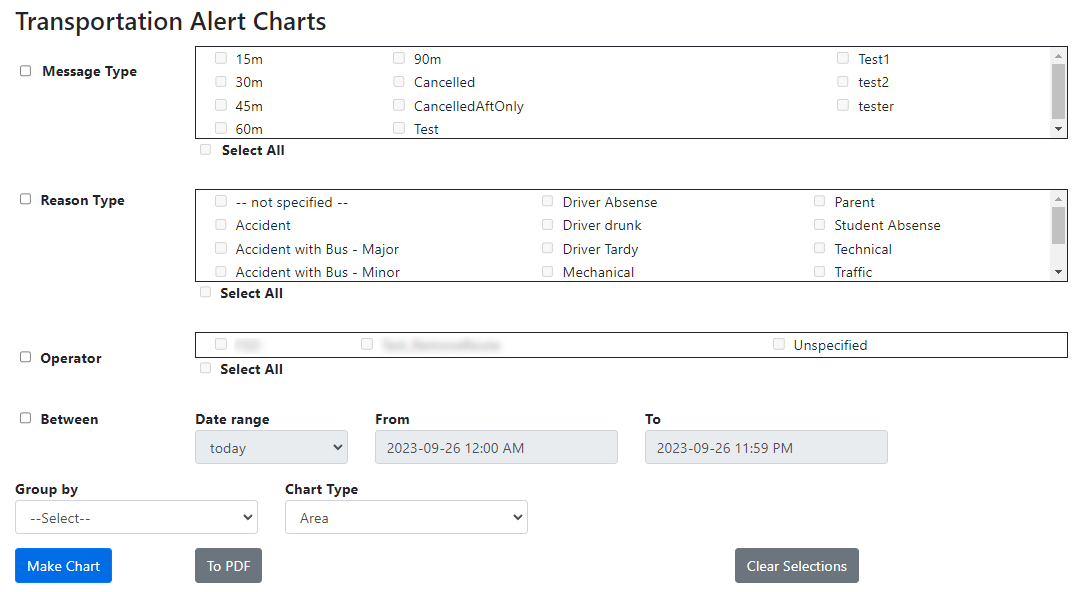Click the From date input field

pyautogui.click(x=496, y=448)
